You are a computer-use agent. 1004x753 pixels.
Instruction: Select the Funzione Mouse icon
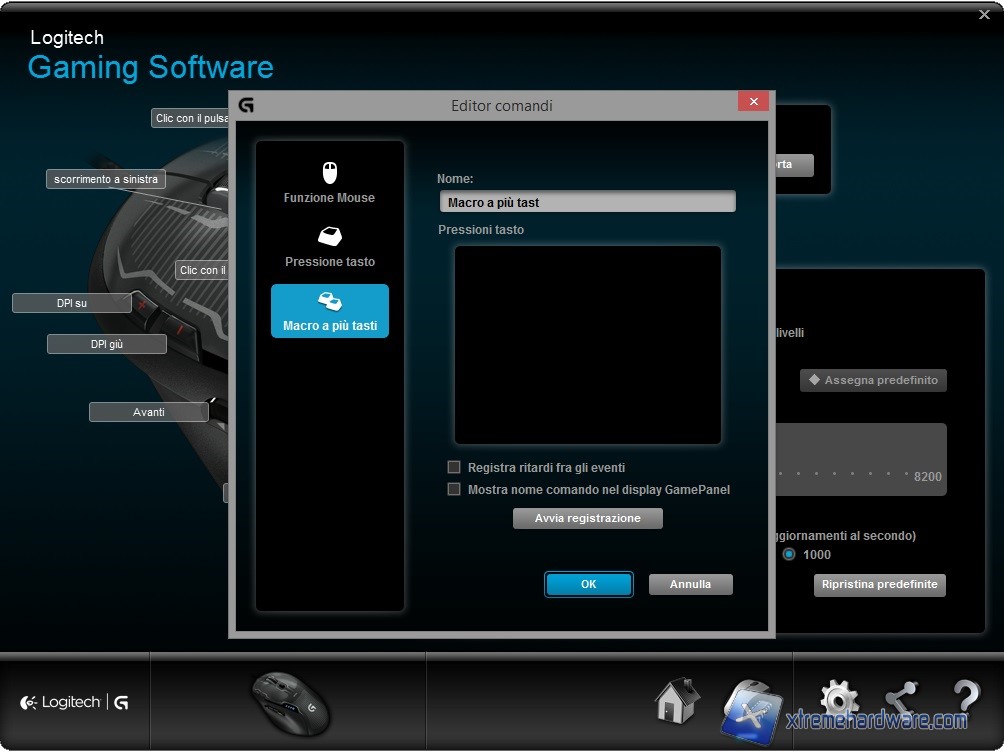[x=329, y=173]
